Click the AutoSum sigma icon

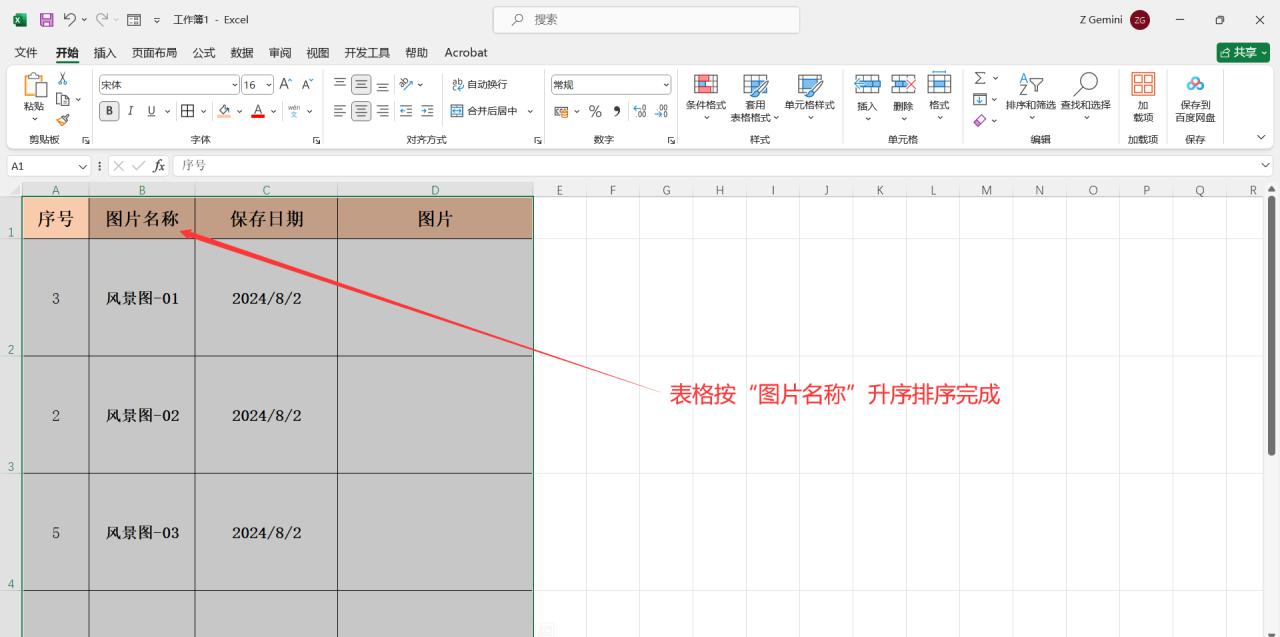click(x=980, y=78)
